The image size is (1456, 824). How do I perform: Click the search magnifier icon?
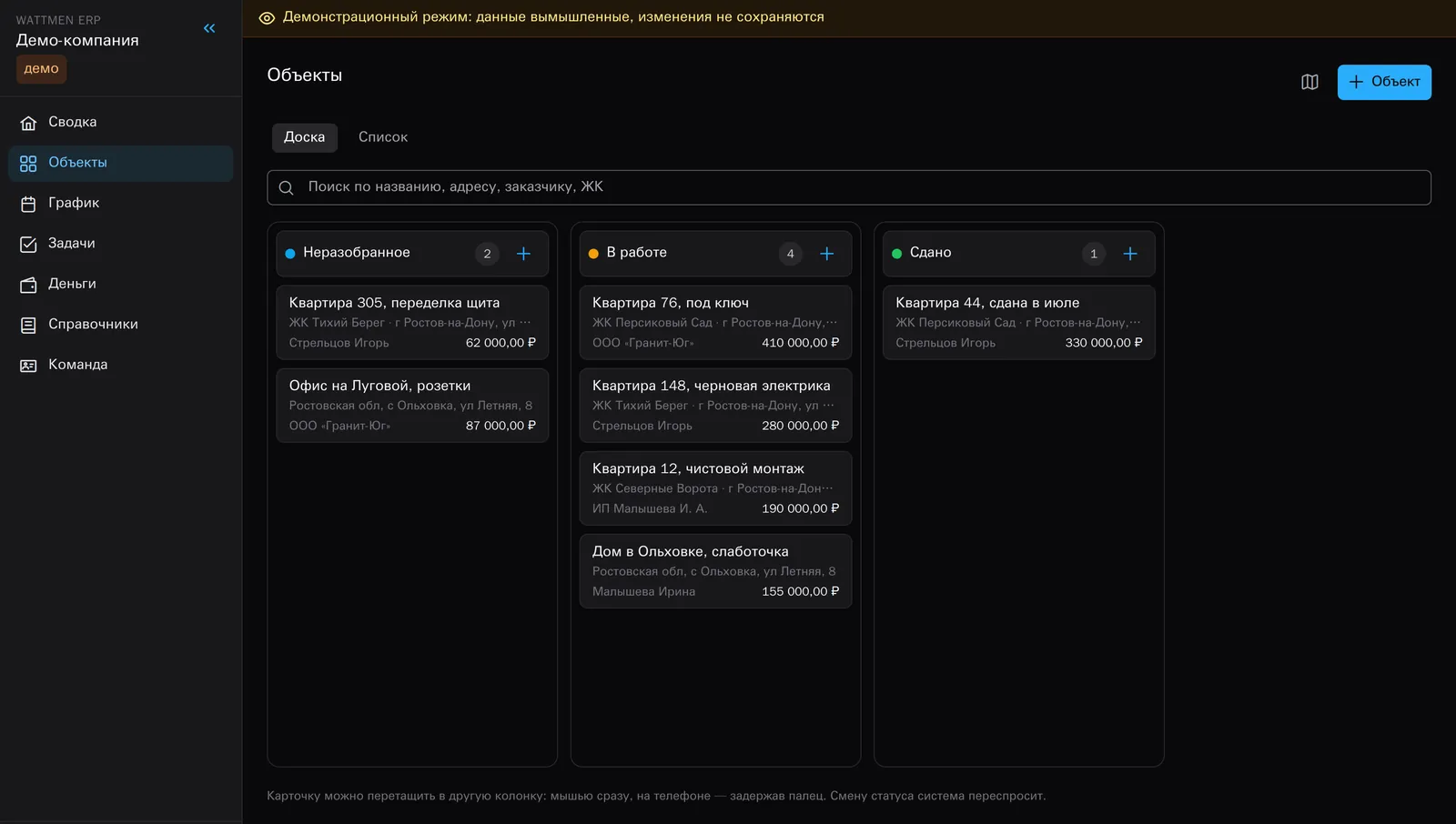point(286,187)
